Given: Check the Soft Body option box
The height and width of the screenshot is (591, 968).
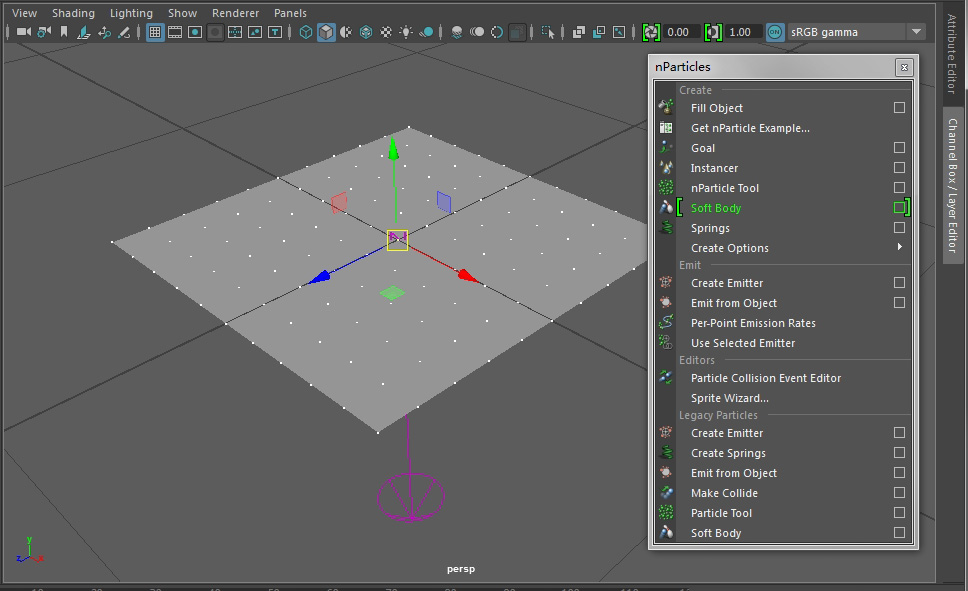Looking at the screenshot, I should click(899, 208).
